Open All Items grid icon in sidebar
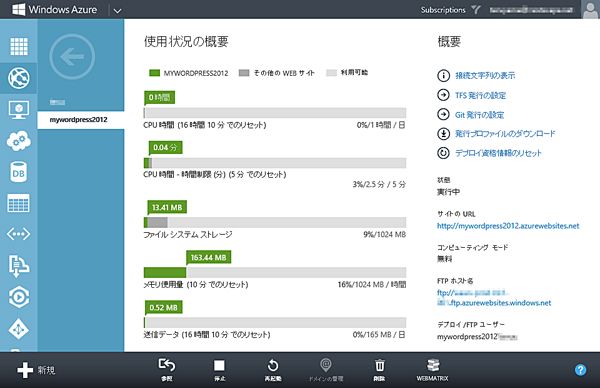600x388 pixels. (x=18, y=46)
